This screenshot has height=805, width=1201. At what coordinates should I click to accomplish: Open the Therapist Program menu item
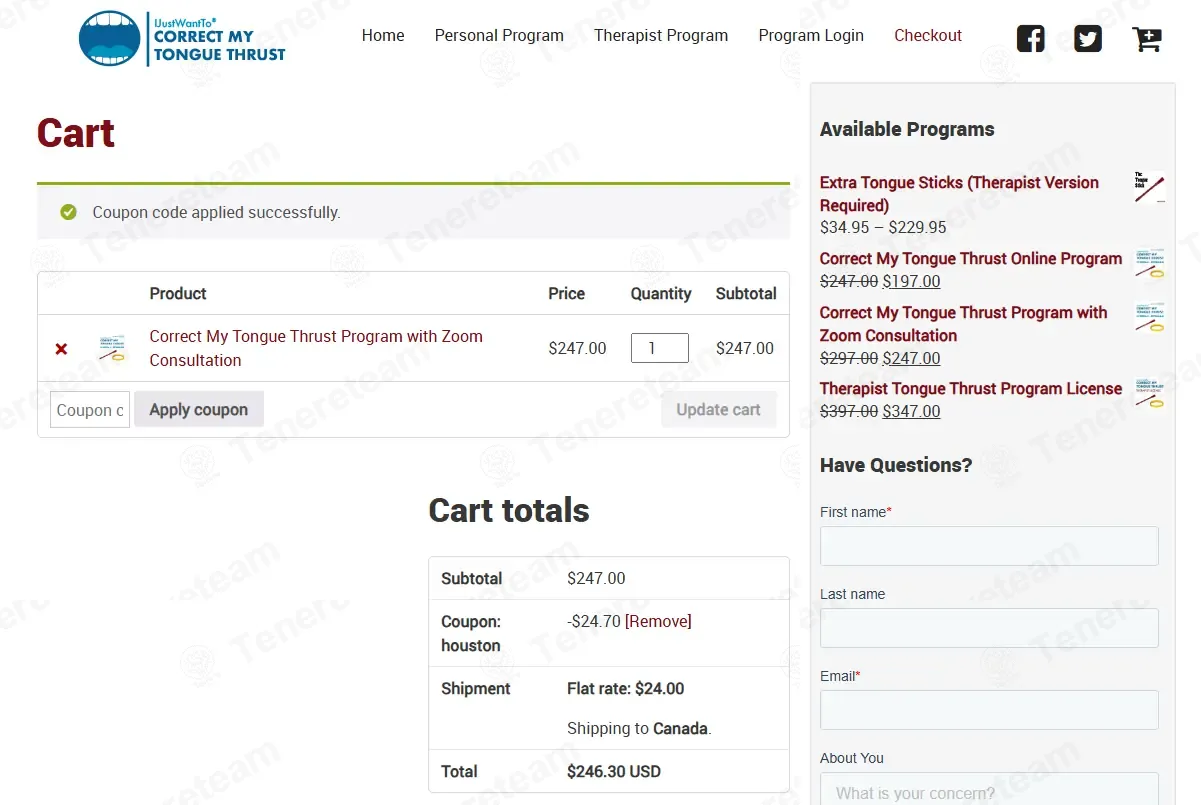(x=661, y=35)
